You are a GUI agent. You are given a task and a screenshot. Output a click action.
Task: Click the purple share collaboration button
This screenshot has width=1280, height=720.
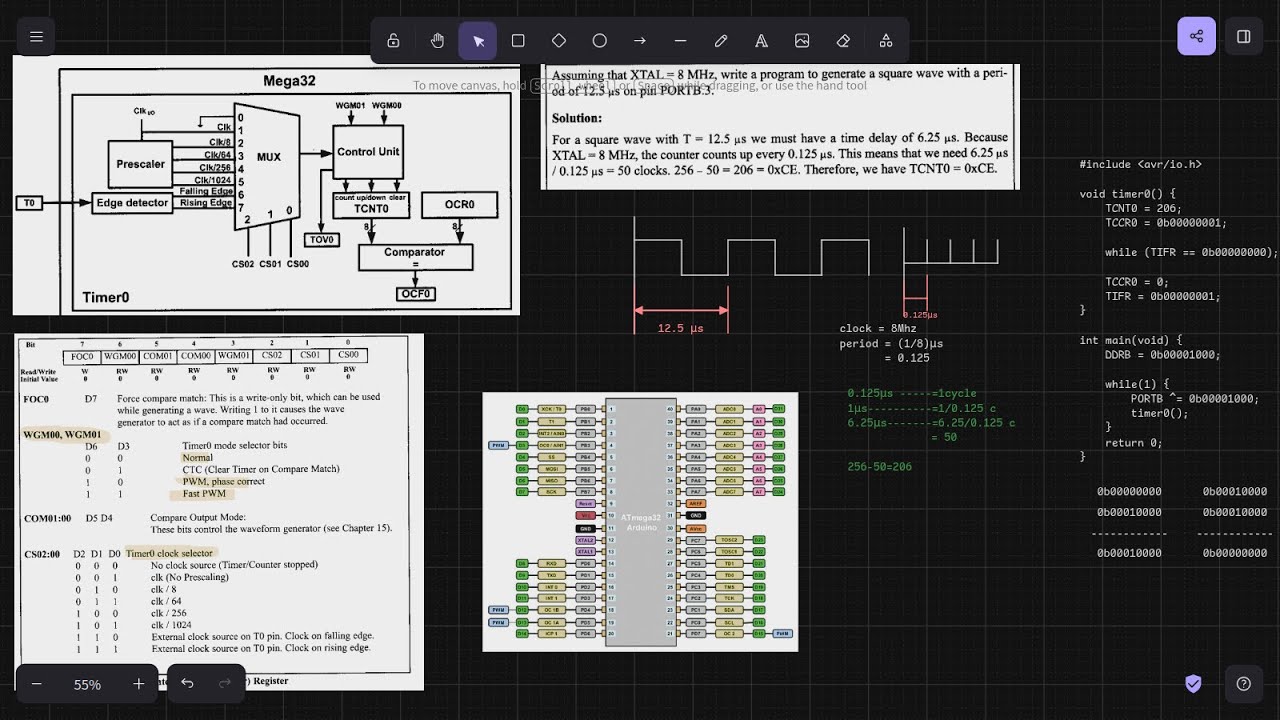(x=1196, y=37)
